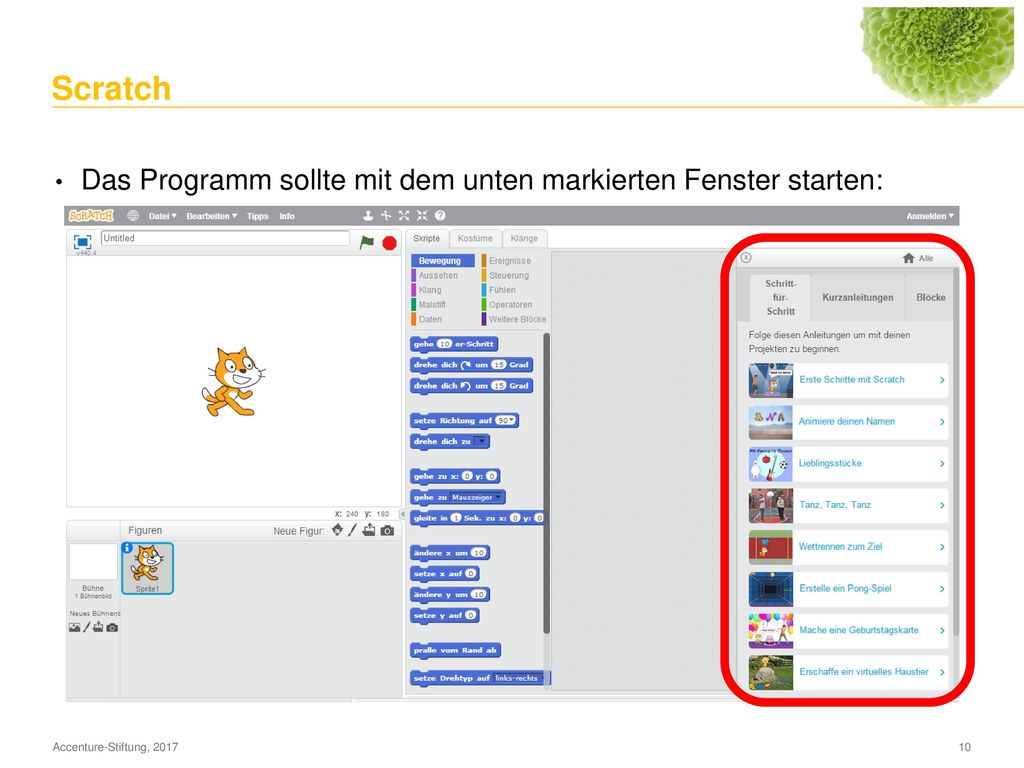Select the Fühlen block category
The width and height of the screenshot is (1024, 768).
click(502, 290)
